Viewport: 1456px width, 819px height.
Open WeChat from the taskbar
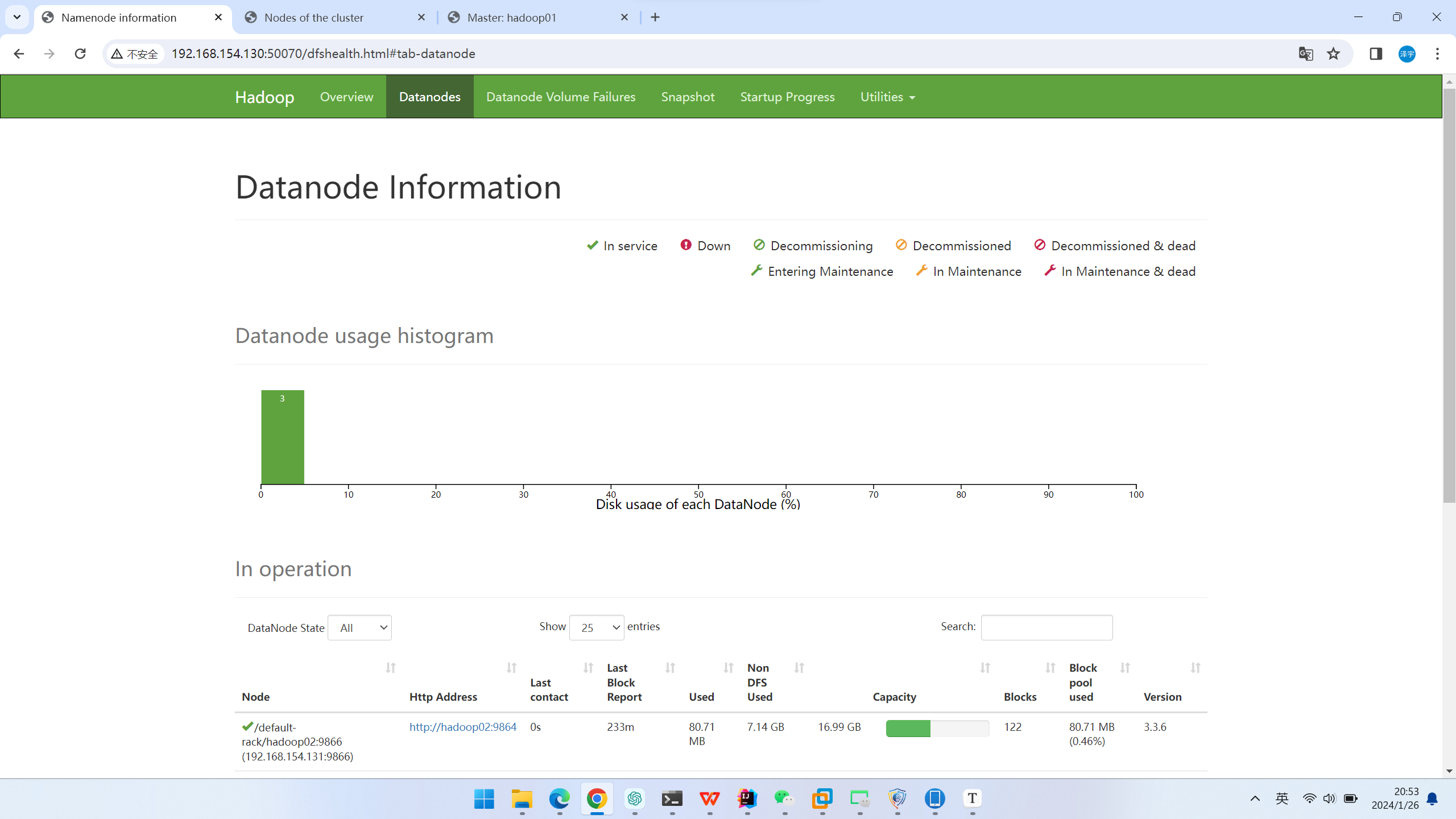[x=784, y=799]
